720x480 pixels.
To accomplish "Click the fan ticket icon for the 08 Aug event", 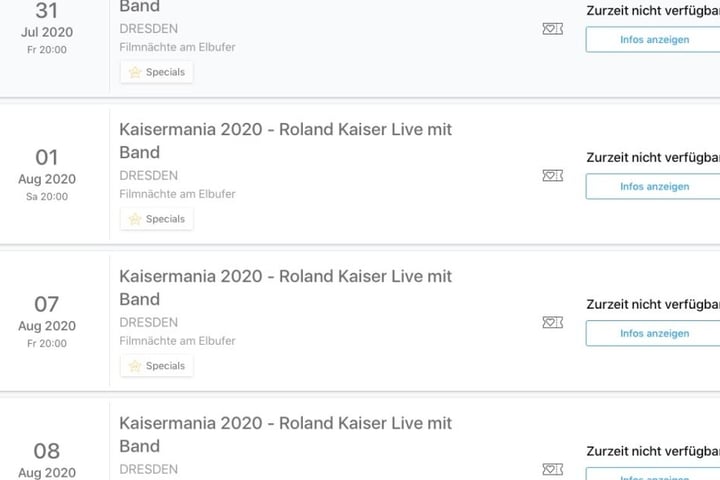I will coord(552,469).
